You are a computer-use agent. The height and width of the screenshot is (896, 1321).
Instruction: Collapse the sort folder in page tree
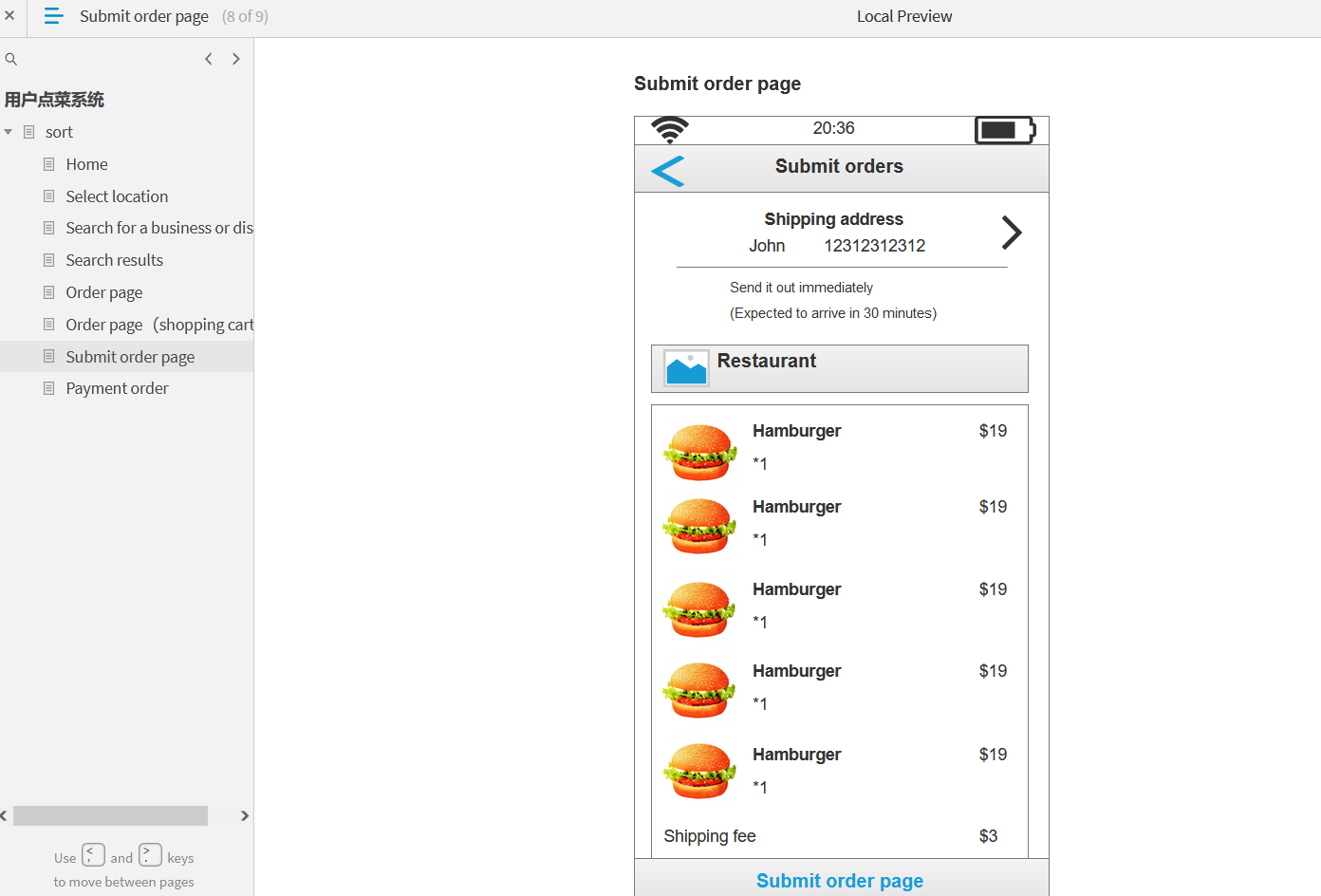9,132
